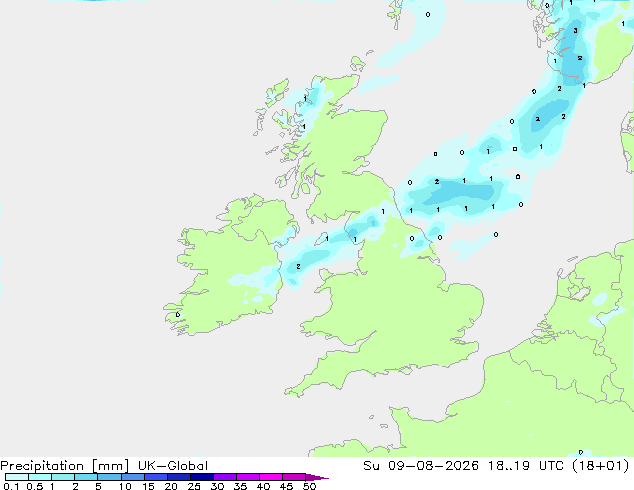Viewport: 634px width, 490px height.
Task: Click the "0" value at bottom right edge
Action: [581, 452]
